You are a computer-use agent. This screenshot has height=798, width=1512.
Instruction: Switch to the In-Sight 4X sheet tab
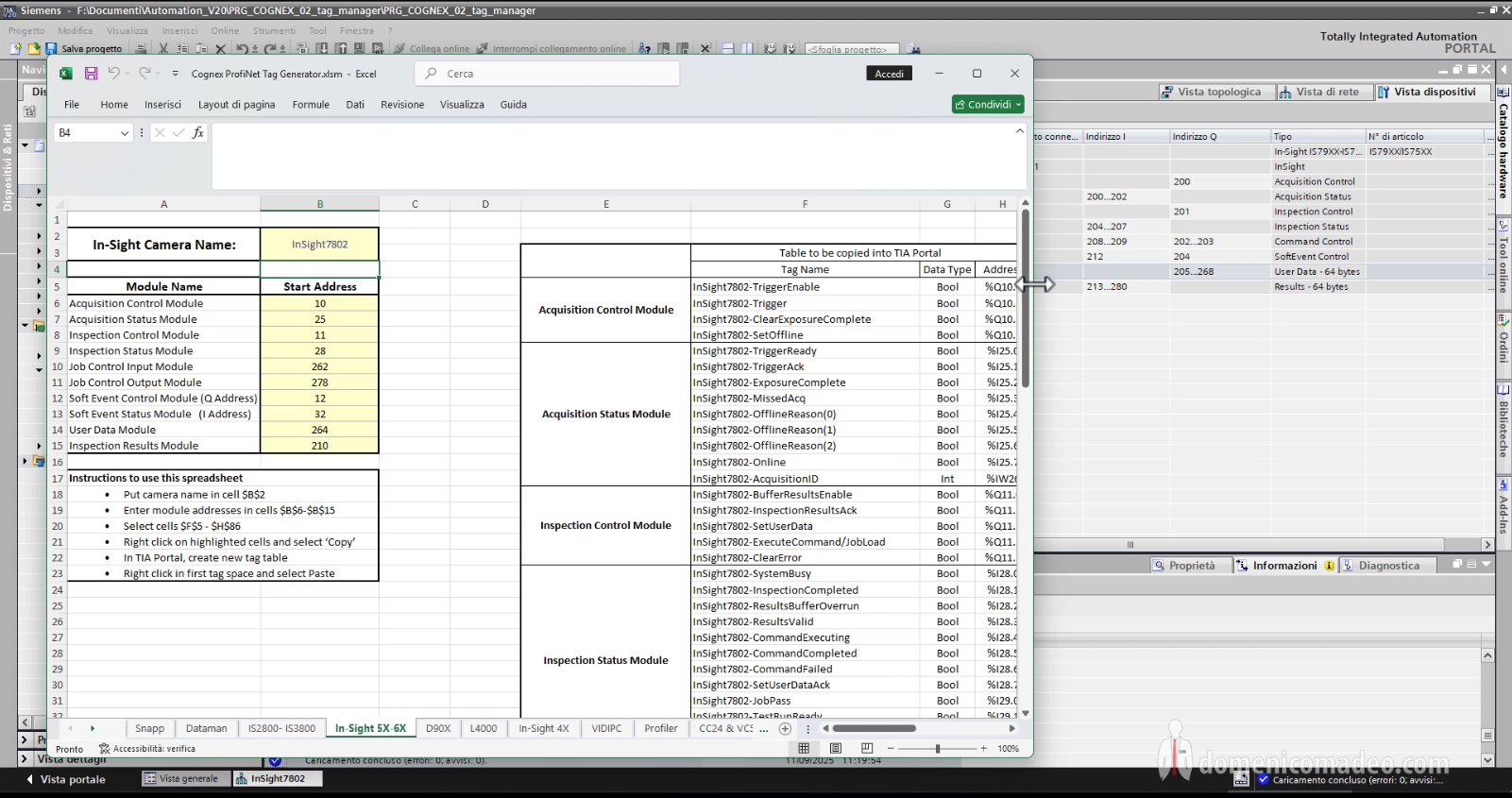click(544, 728)
